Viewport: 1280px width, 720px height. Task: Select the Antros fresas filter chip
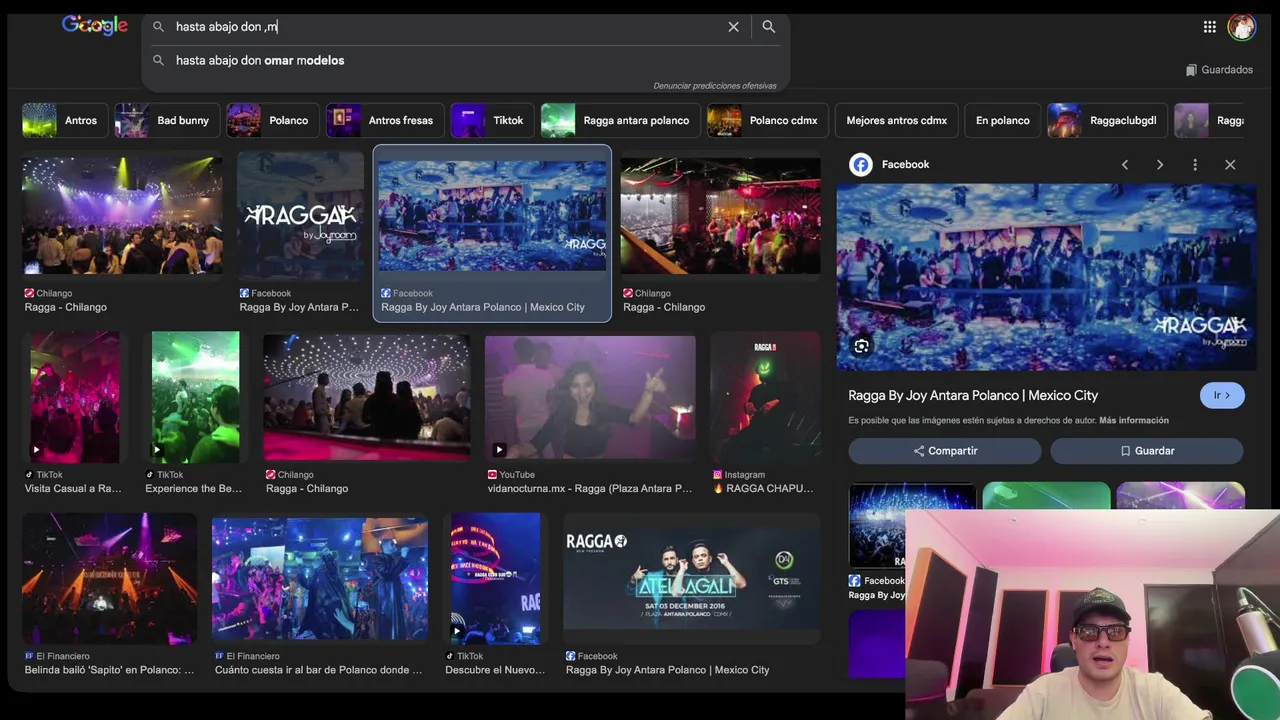tap(383, 120)
